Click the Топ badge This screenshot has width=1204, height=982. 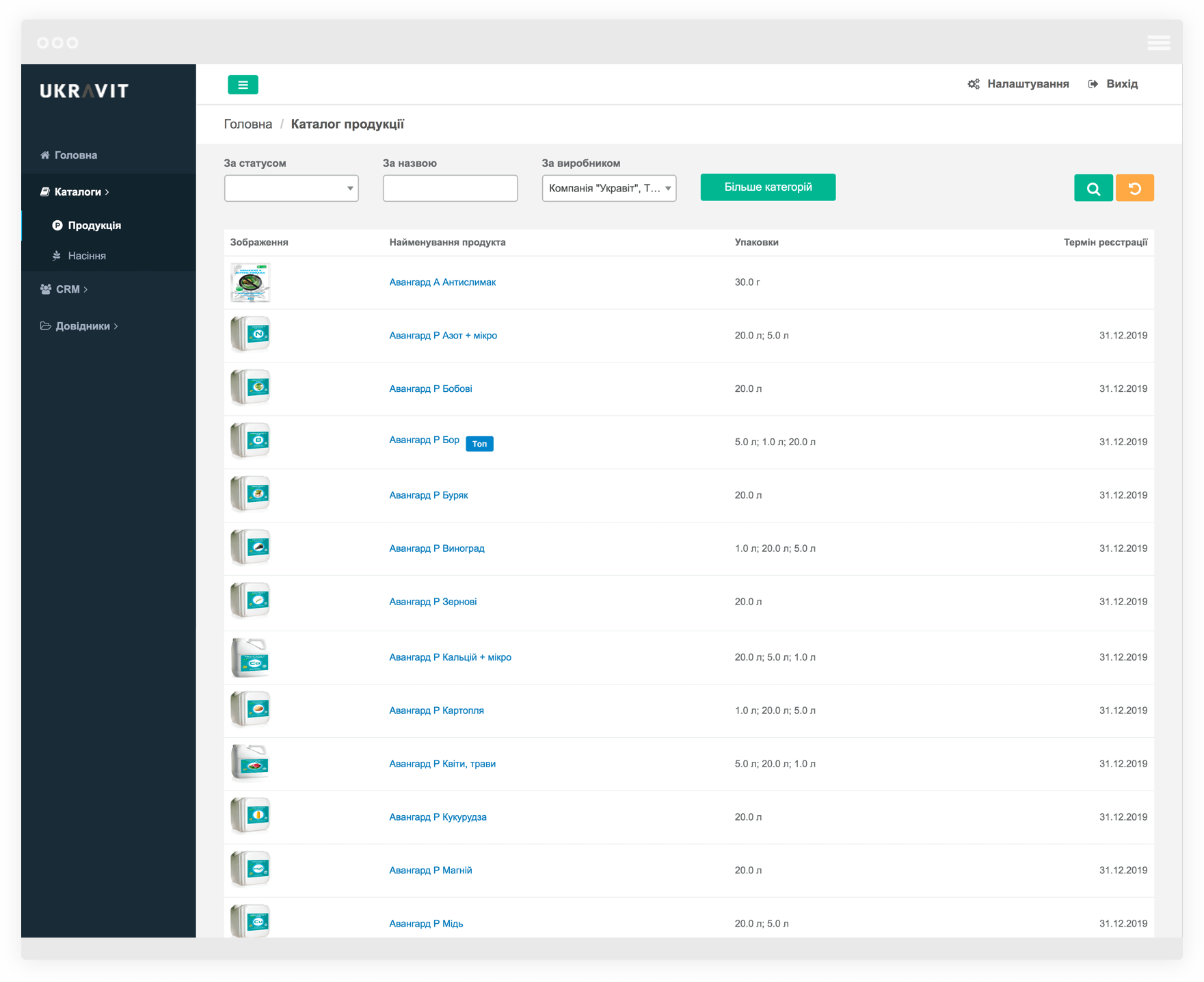pos(479,444)
